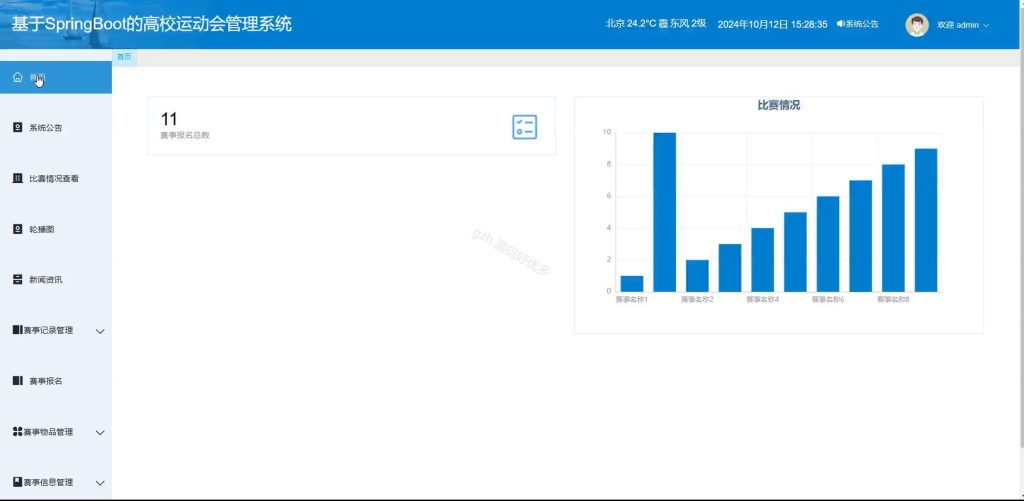The image size is (1024, 501).
Task: Click the 赛事记录管理 sidebar icon
Action: [x=18, y=331]
